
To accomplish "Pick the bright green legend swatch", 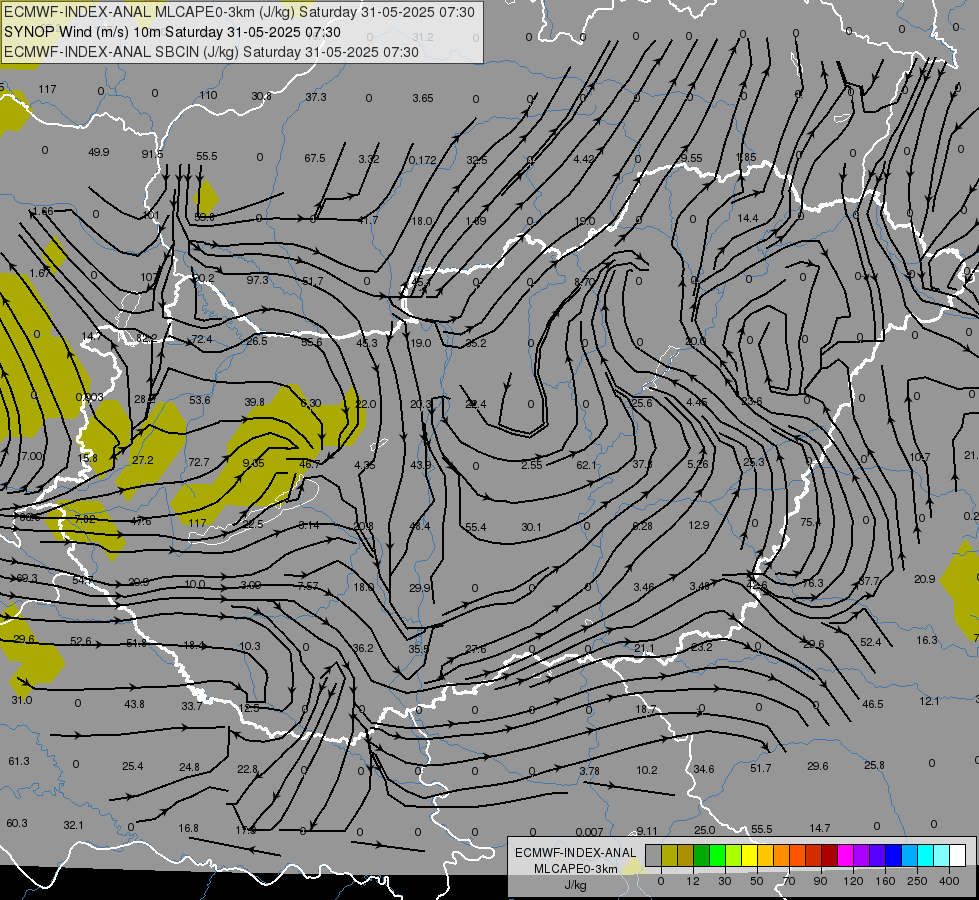I will (717, 855).
